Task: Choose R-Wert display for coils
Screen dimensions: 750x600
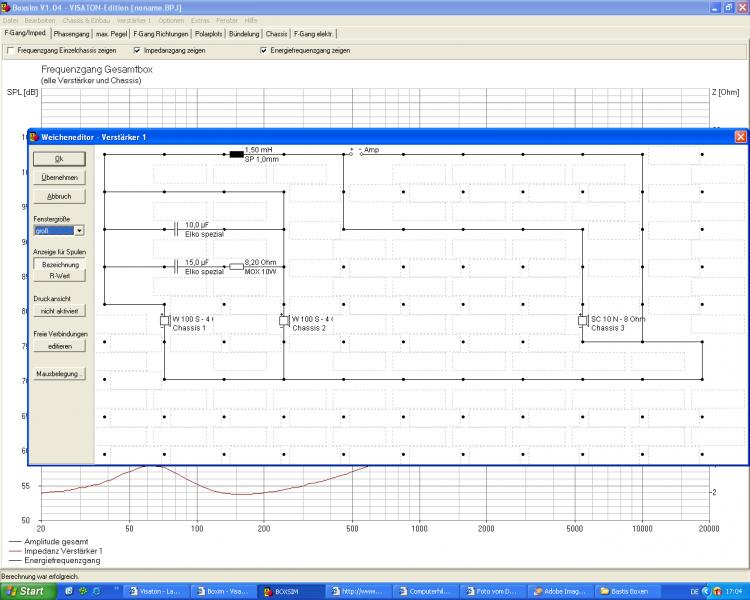Action: pos(59,275)
